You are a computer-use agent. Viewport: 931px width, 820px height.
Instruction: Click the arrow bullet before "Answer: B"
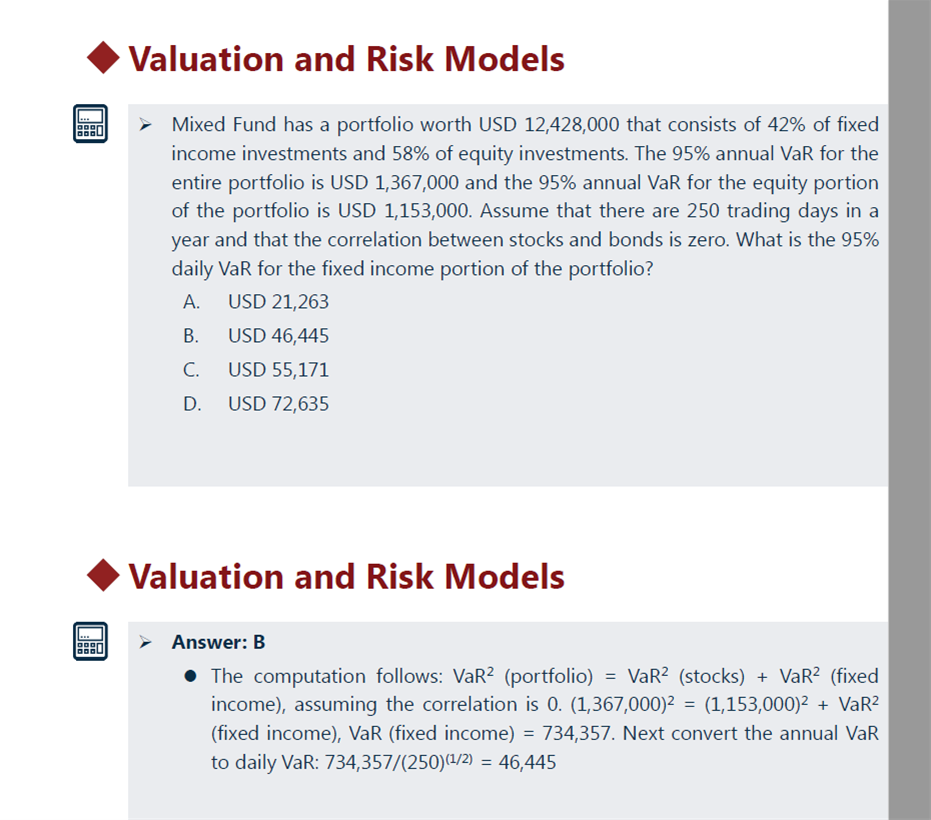pyautogui.click(x=145, y=642)
